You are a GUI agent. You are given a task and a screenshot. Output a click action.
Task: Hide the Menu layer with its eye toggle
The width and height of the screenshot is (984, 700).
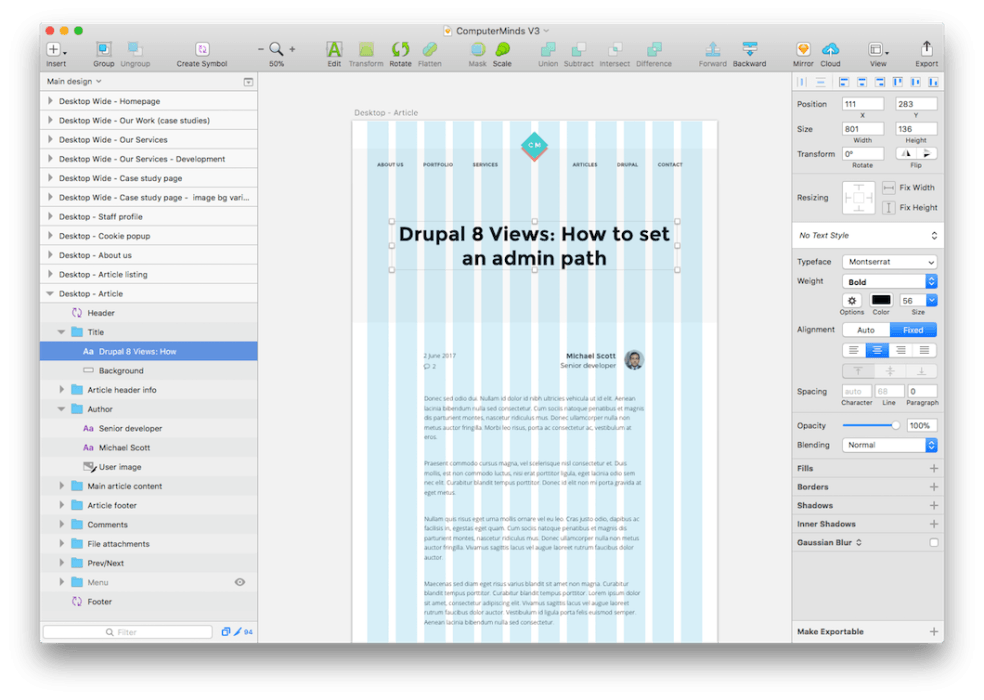238,582
